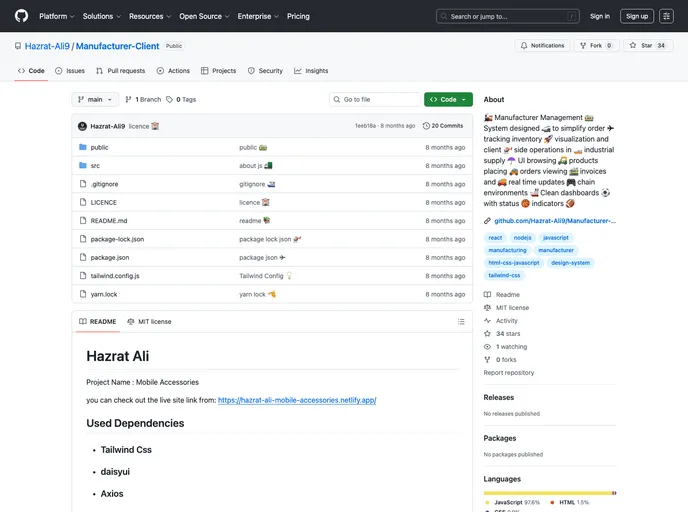The height and width of the screenshot is (512, 688).
Task: Open the Insights tab
Action: tap(311, 71)
